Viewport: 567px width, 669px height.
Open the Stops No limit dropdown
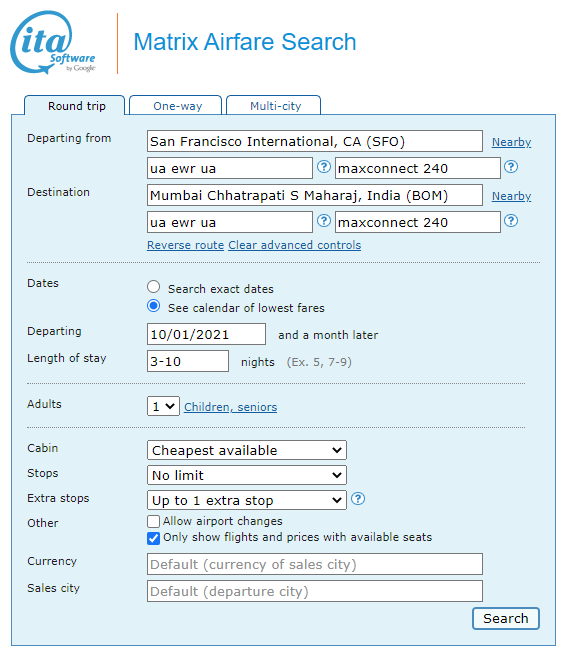pos(247,475)
